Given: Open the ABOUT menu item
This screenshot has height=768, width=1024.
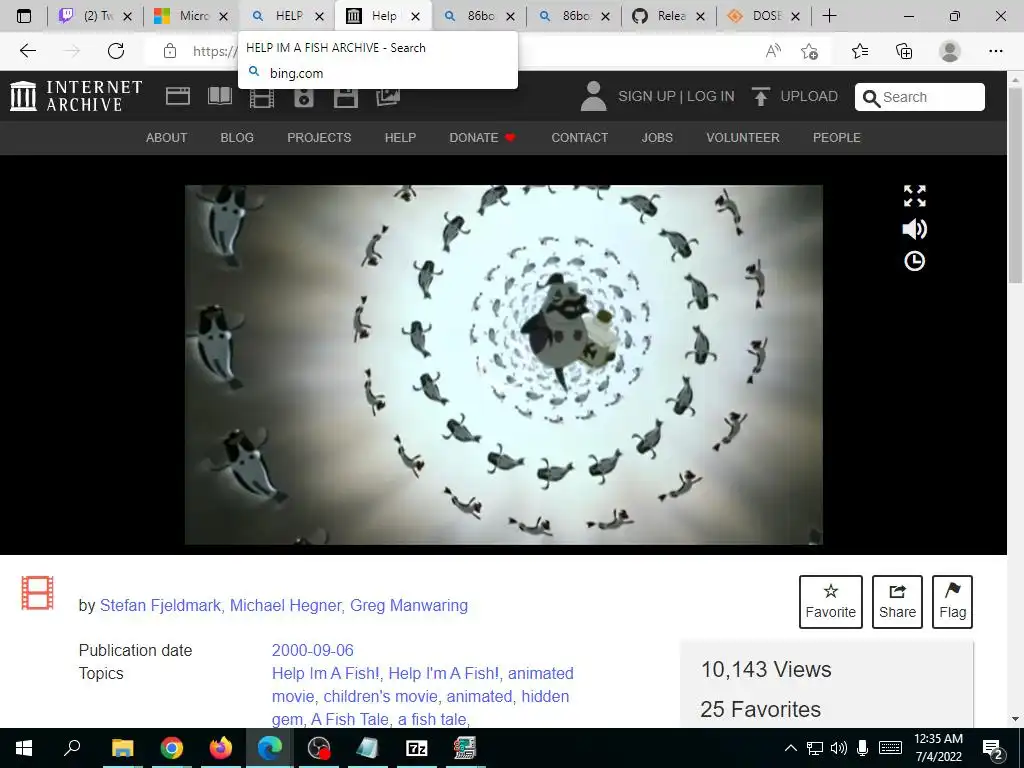Looking at the screenshot, I should [x=167, y=138].
